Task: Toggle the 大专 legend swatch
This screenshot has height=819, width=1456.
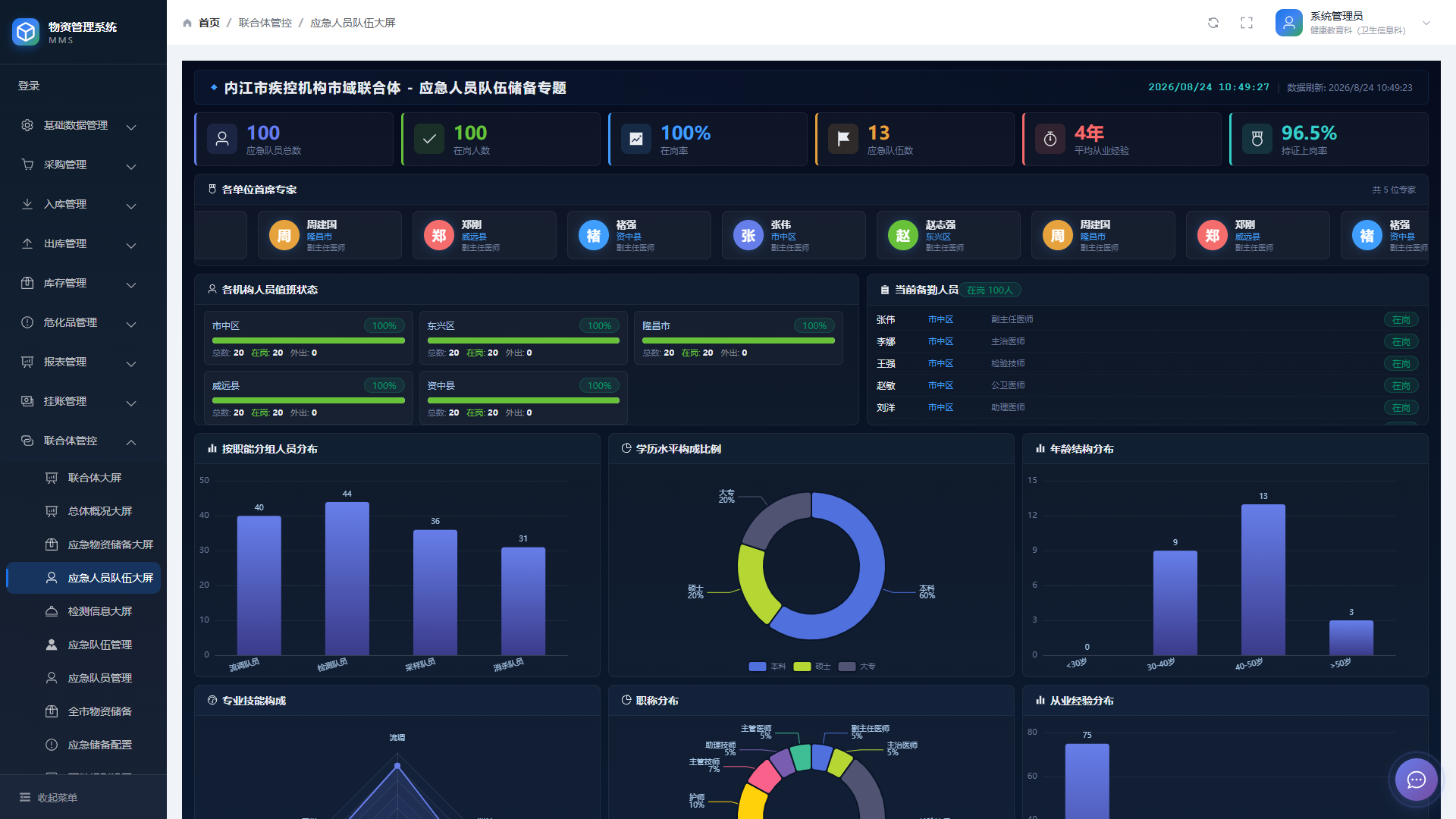Action: pyautogui.click(x=846, y=667)
